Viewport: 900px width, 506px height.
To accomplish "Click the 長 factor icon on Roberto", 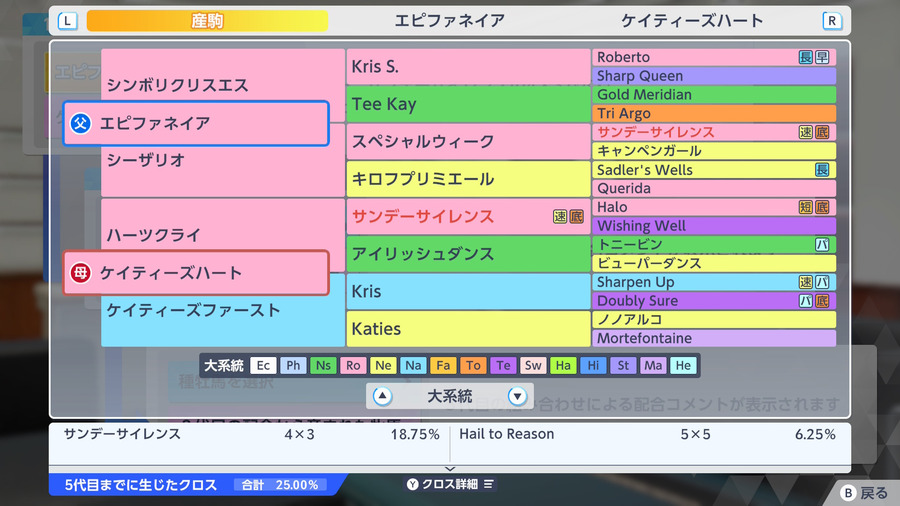I will 806,57.
